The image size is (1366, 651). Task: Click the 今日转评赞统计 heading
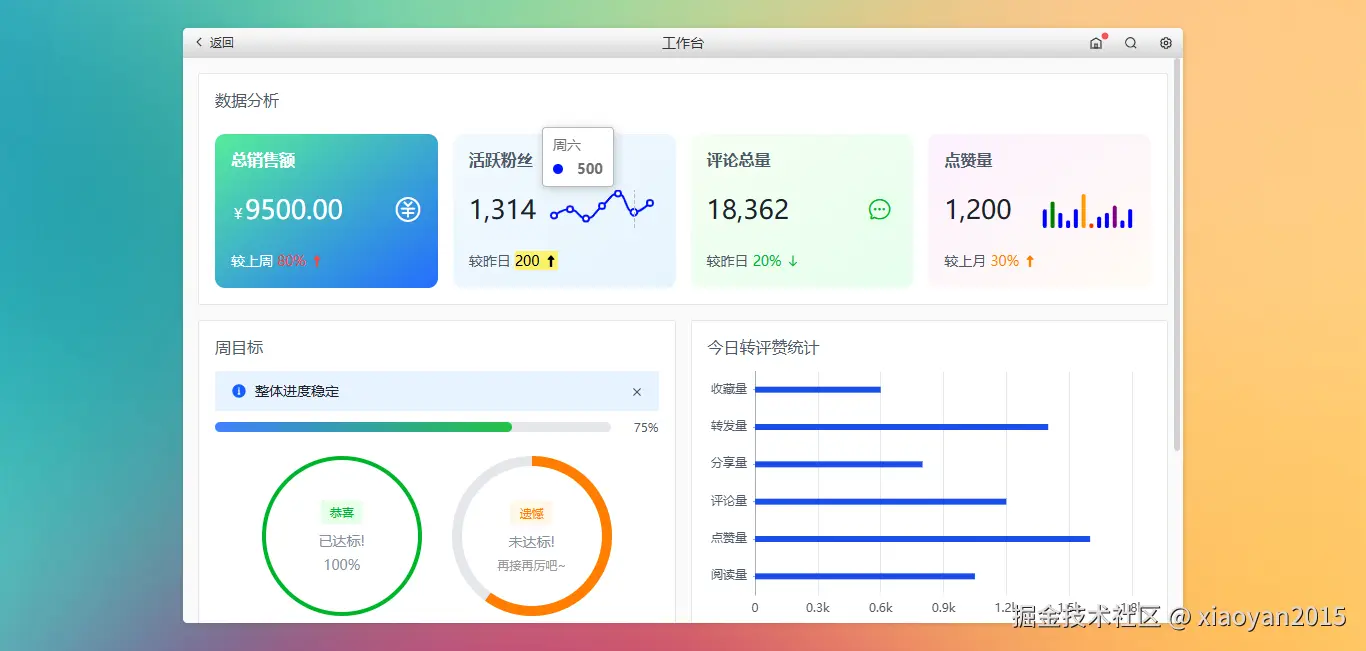(764, 348)
